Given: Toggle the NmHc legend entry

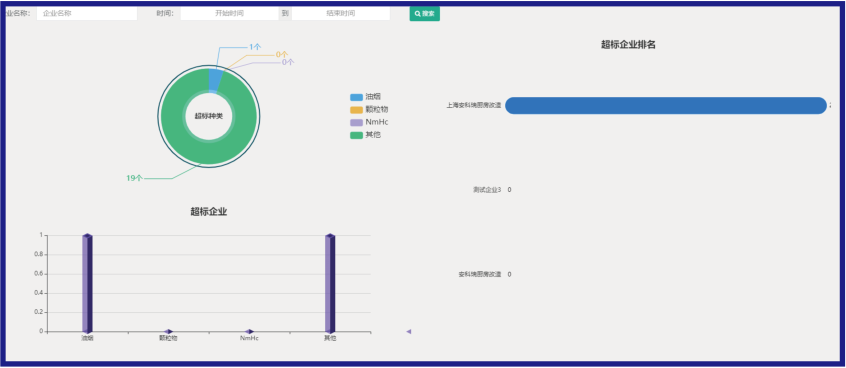Looking at the screenshot, I should pyautogui.click(x=369, y=122).
